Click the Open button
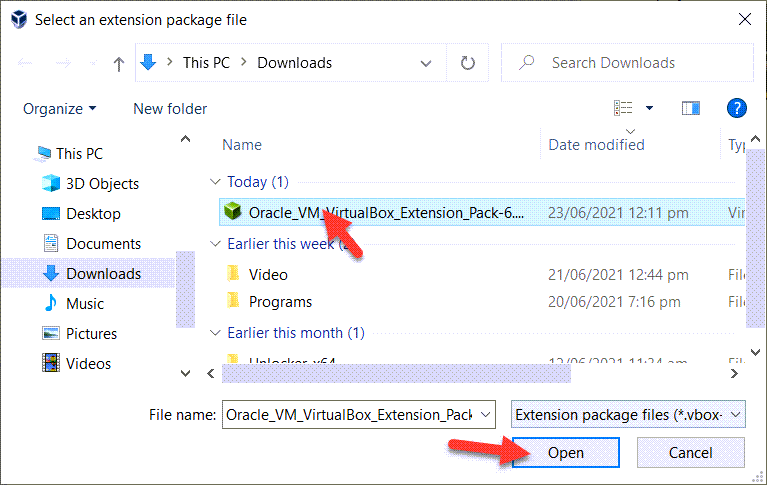 pyautogui.click(x=565, y=453)
